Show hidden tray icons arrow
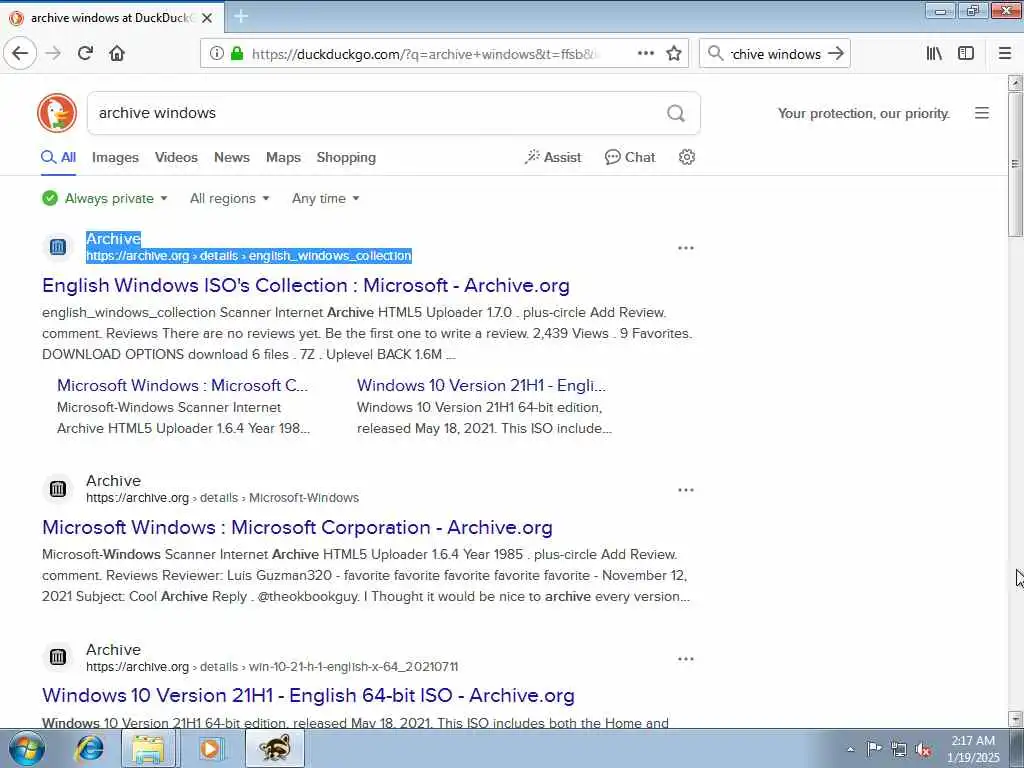Image resolution: width=1024 pixels, height=768 pixels. point(850,749)
